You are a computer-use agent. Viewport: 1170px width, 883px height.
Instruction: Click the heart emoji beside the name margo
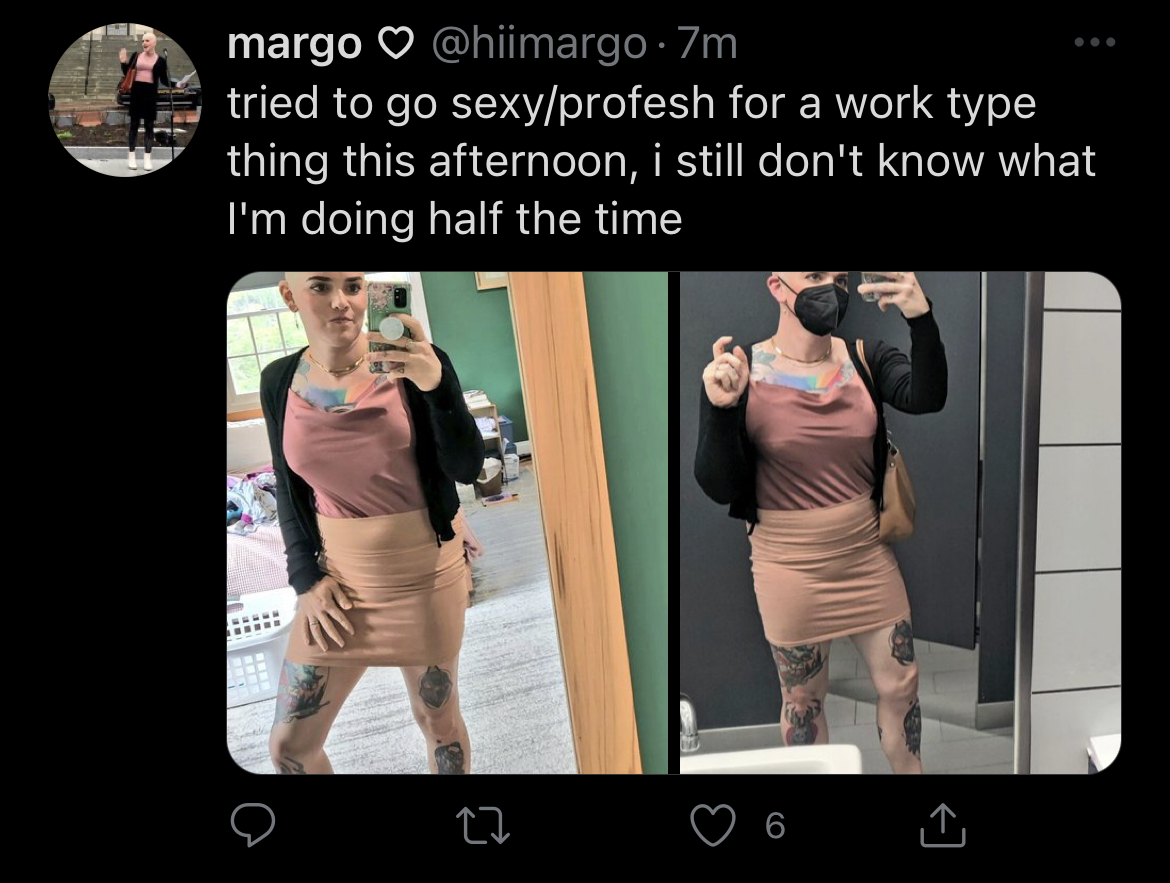click(396, 45)
